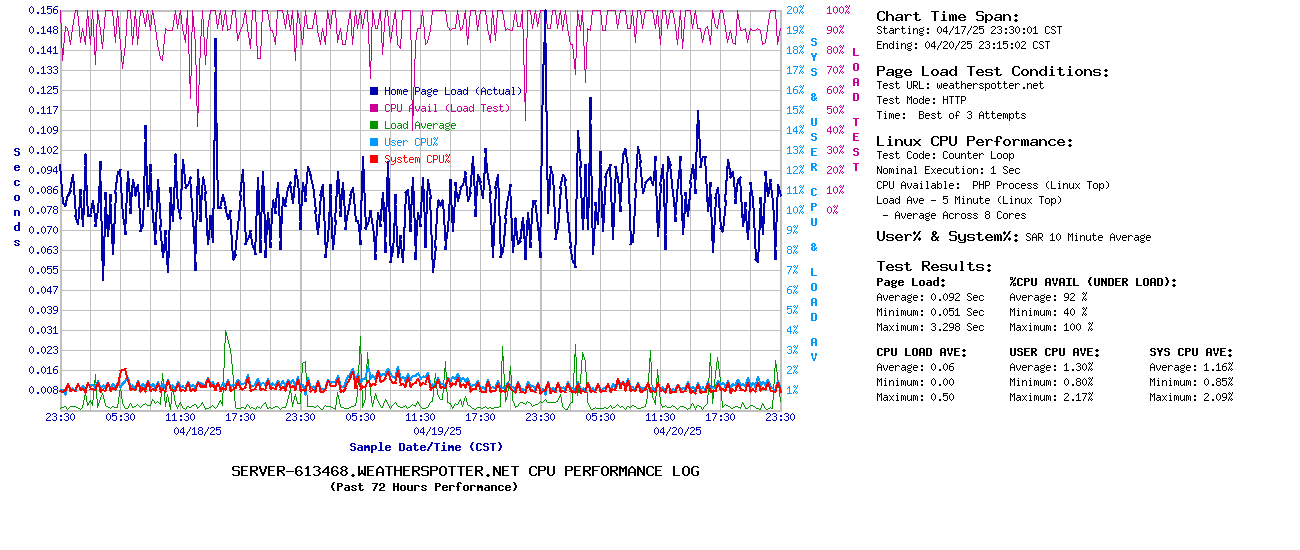The image size is (1300, 550).
Task: Click the Linux CPU Performance heading
Action: (974, 141)
